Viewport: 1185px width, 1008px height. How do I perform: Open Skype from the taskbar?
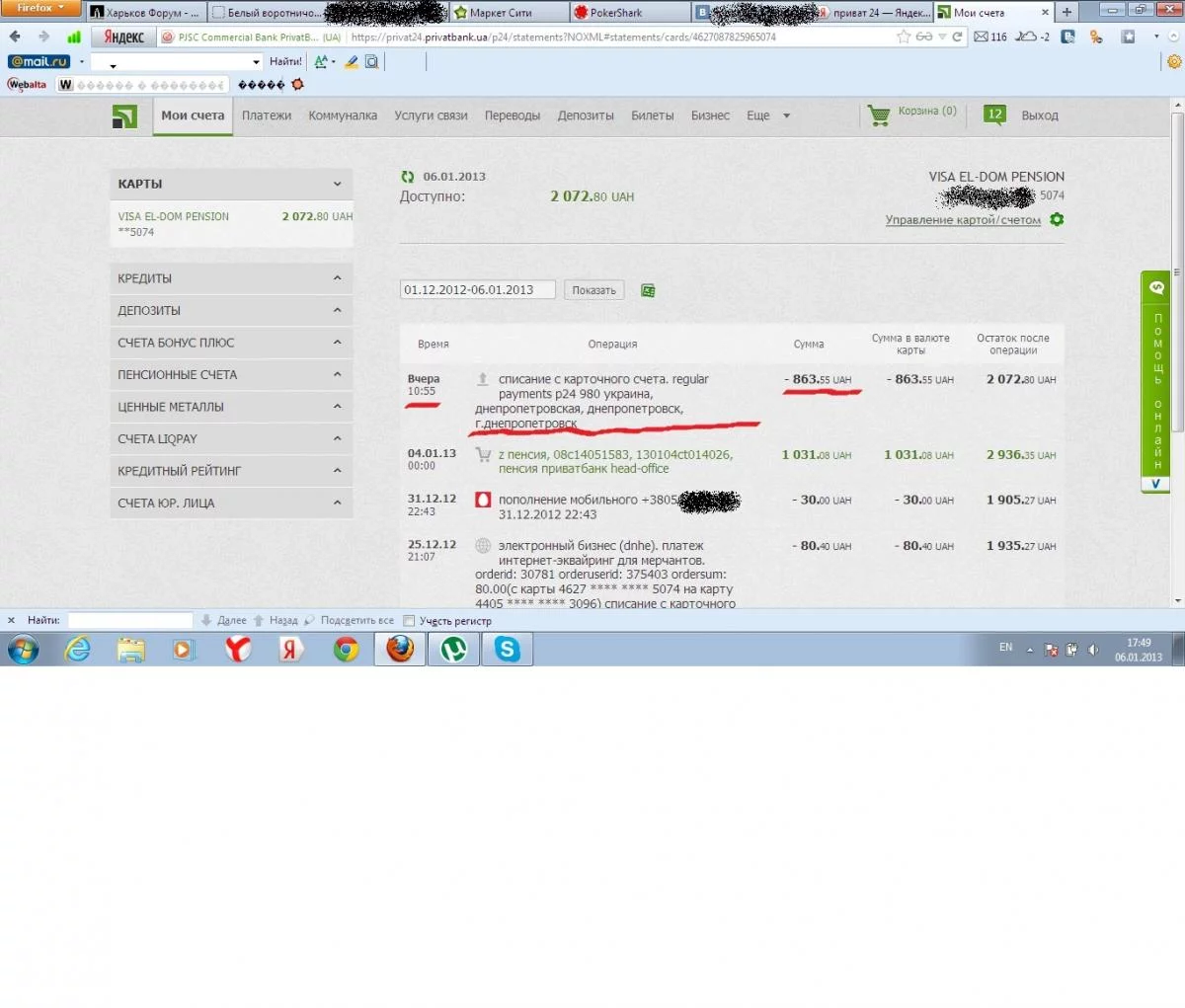pyautogui.click(x=507, y=649)
